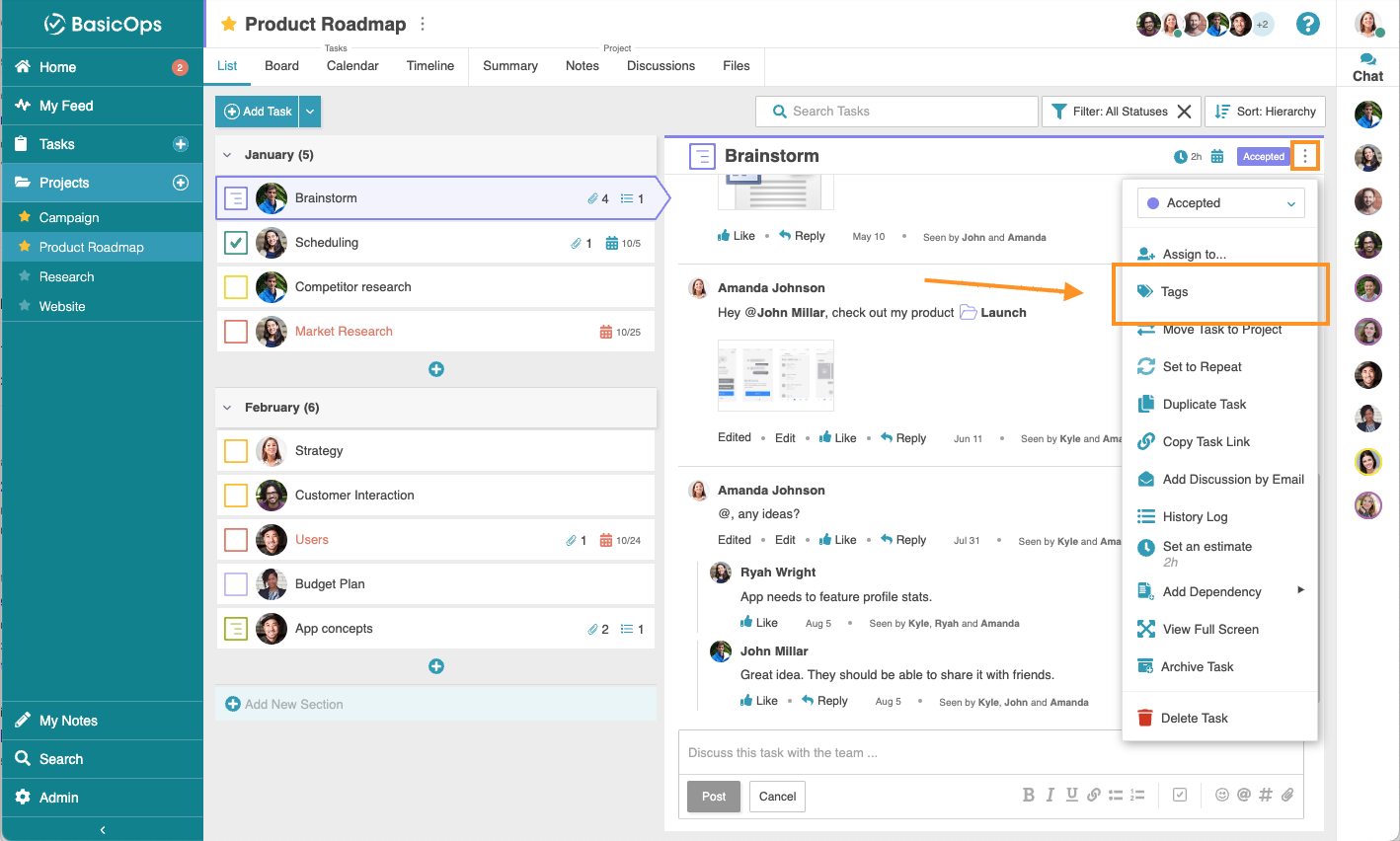Check the Strategy task box
The height and width of the screenshot is (841, 1400).
(236, 451)
